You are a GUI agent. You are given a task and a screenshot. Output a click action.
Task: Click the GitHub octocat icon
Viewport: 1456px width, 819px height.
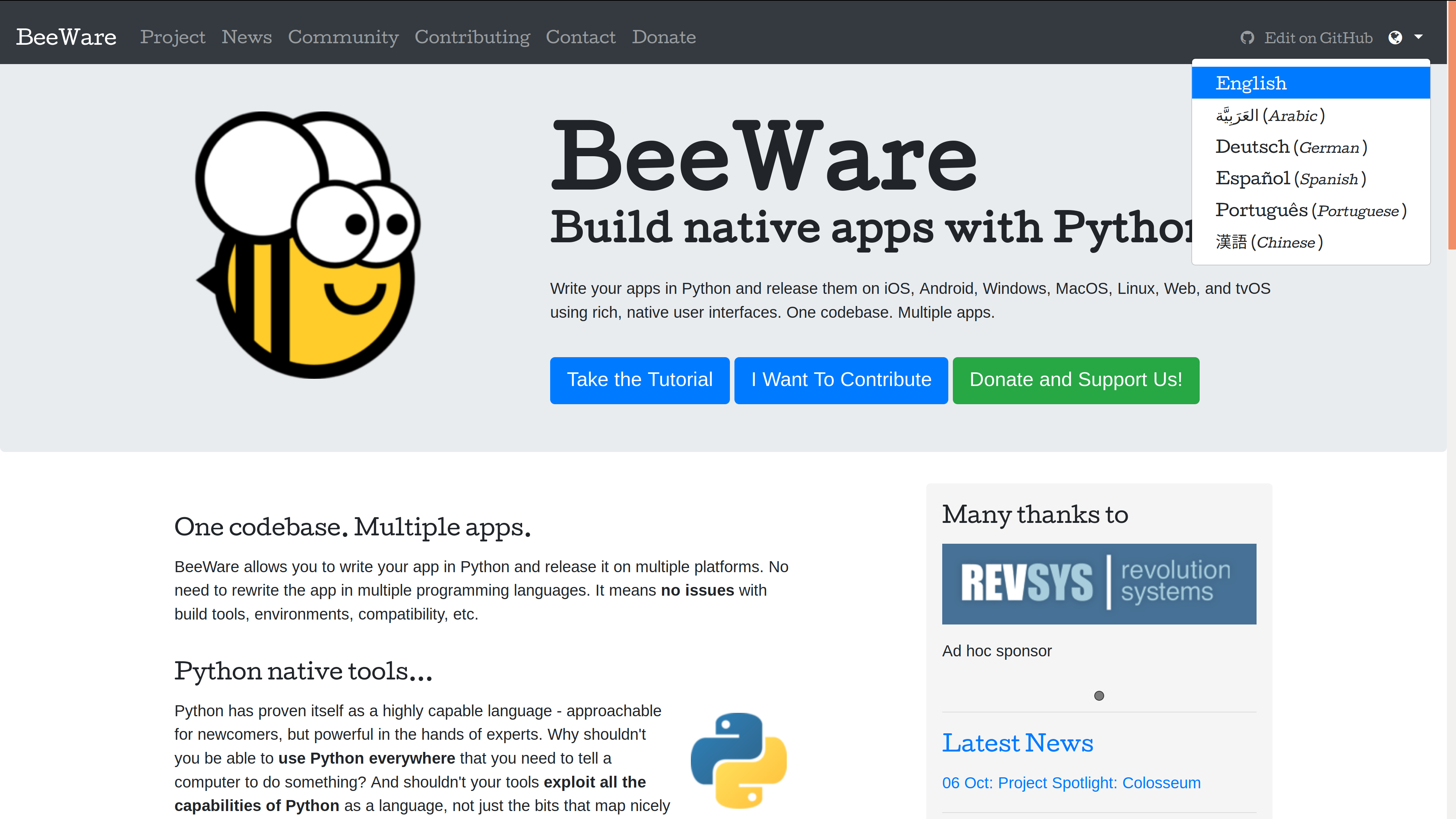click(x=1247, y=37)
